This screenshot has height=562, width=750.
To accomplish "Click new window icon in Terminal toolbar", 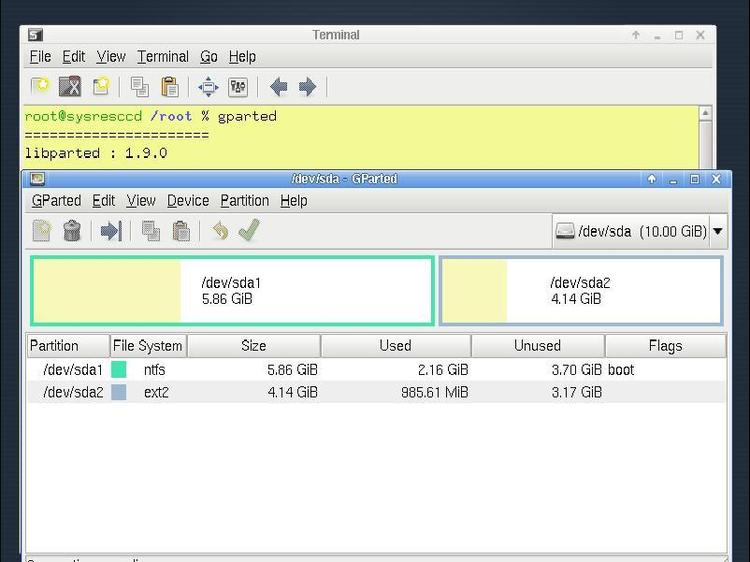I will coord(101,87).
